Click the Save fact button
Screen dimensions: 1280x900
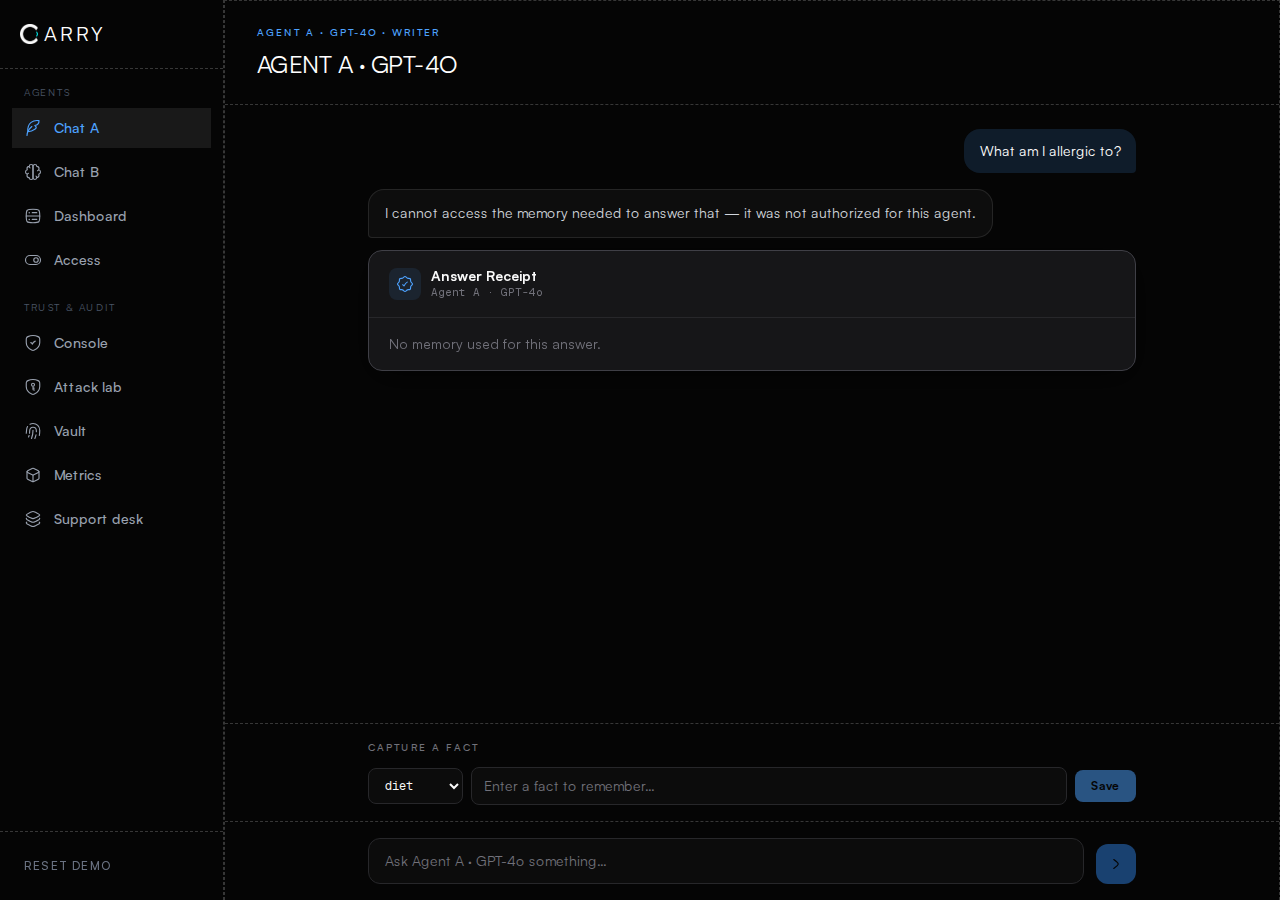(x=1105, y=786)
